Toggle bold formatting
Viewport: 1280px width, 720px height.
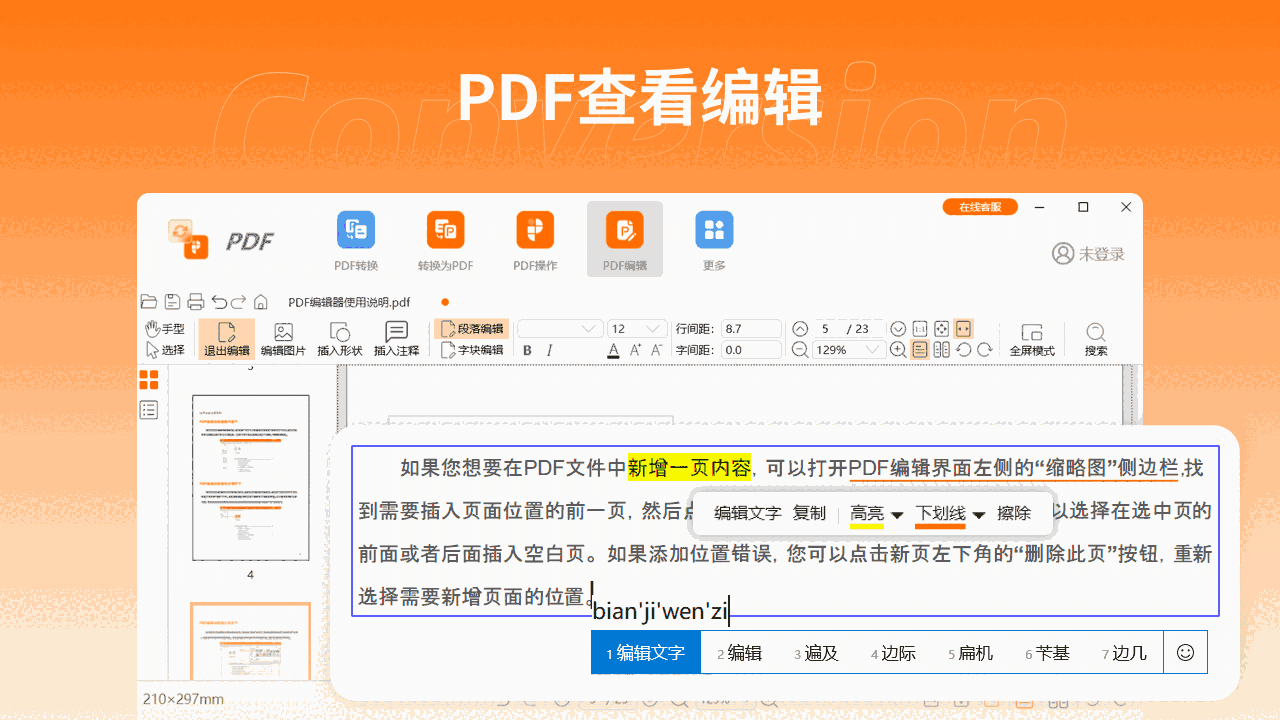pyautogui.click(x=527, y=350)
